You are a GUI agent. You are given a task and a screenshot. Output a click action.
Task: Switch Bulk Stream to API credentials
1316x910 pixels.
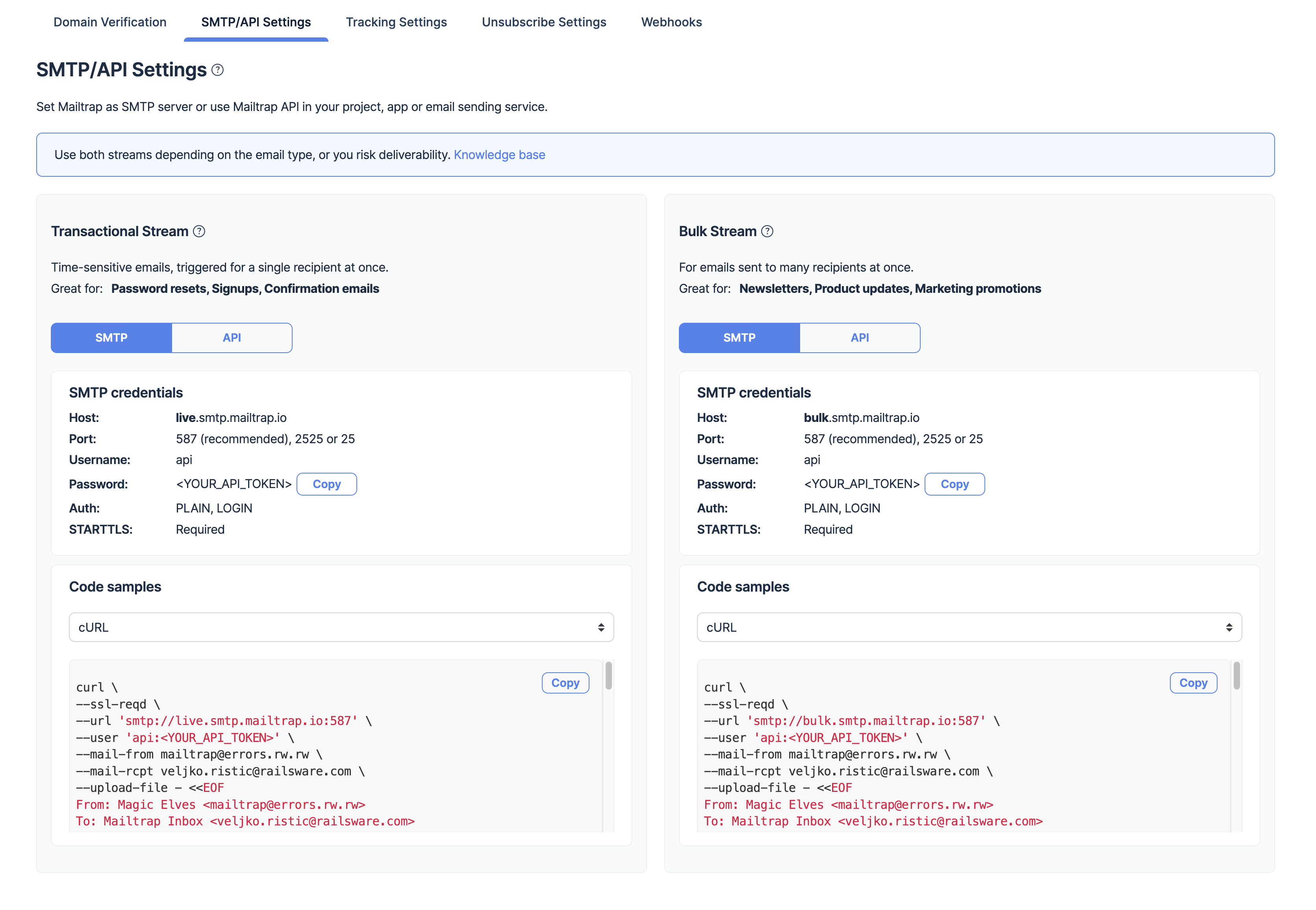pyautogui.click(x=860, y=338)
